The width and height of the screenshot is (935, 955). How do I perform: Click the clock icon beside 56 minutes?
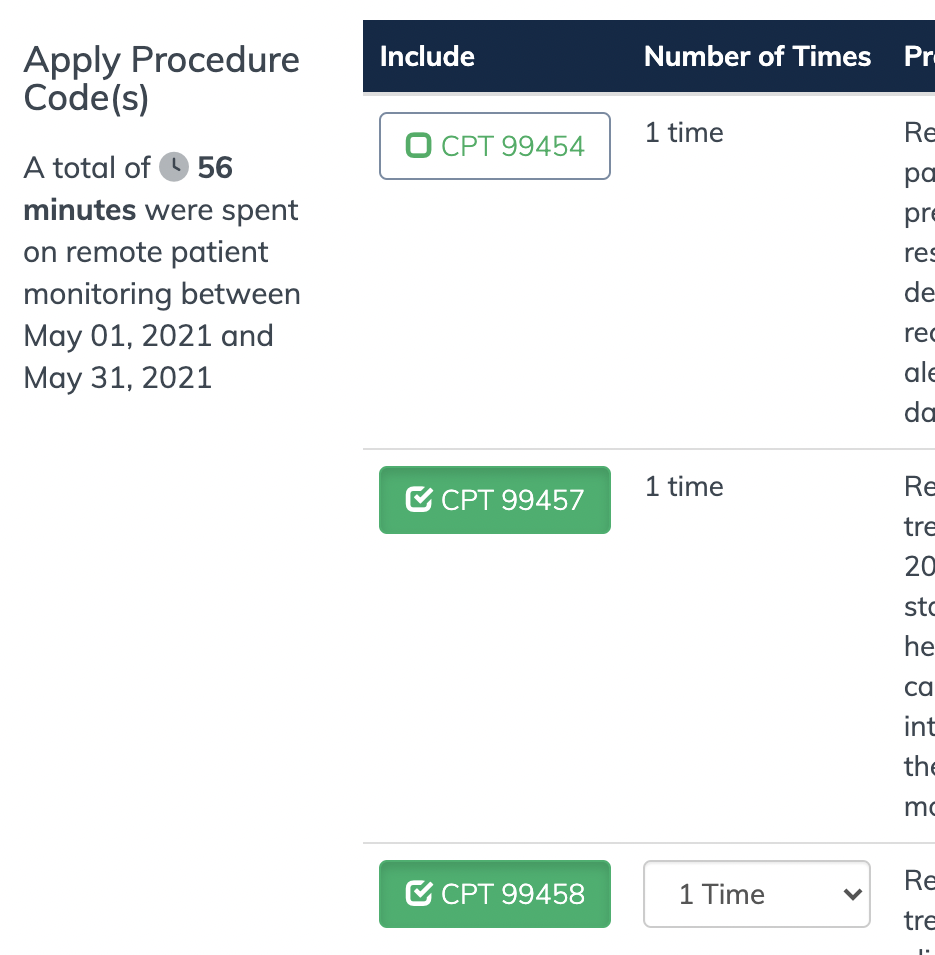coord(174,167)
